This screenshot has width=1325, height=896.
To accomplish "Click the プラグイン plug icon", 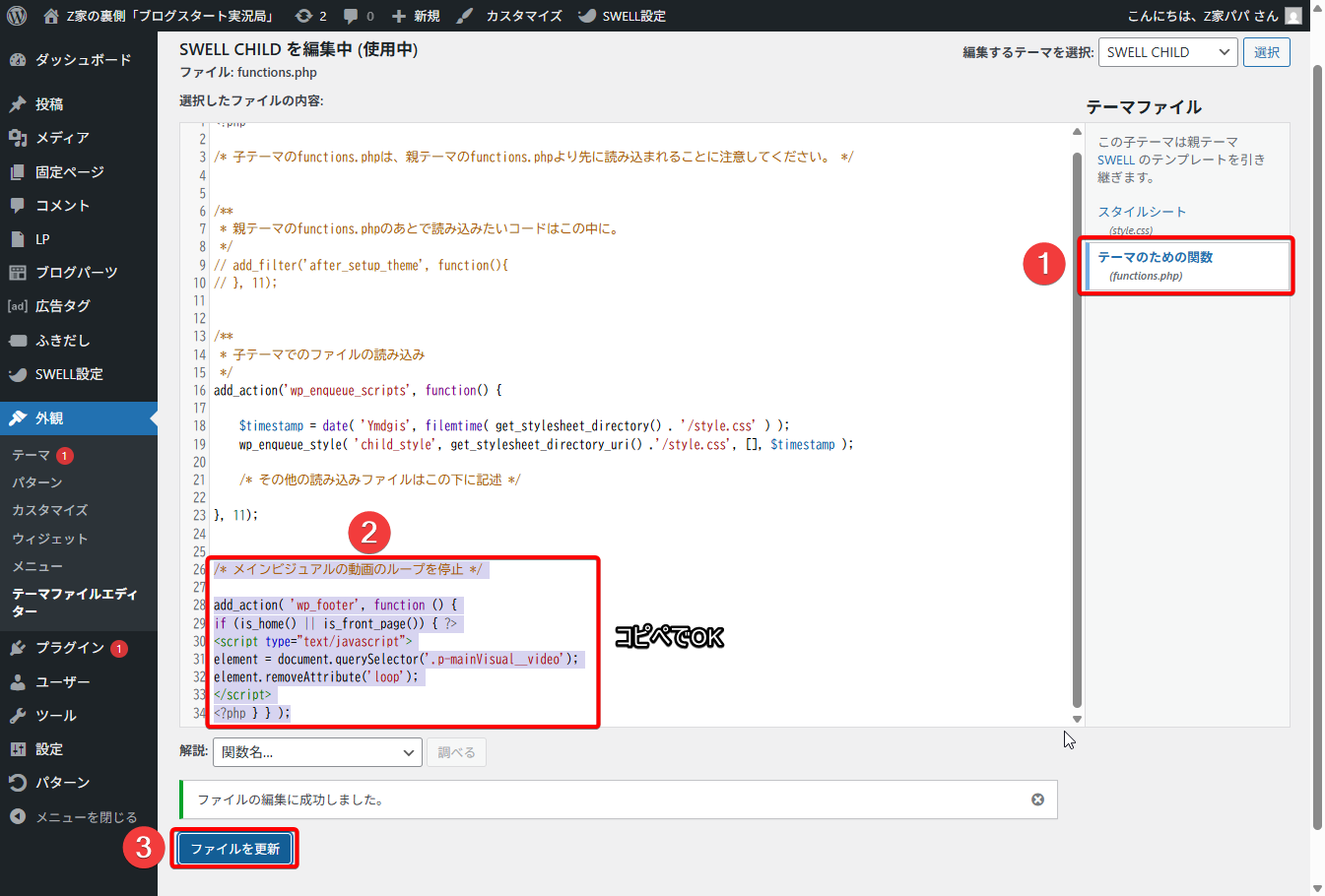I will 18,648.
